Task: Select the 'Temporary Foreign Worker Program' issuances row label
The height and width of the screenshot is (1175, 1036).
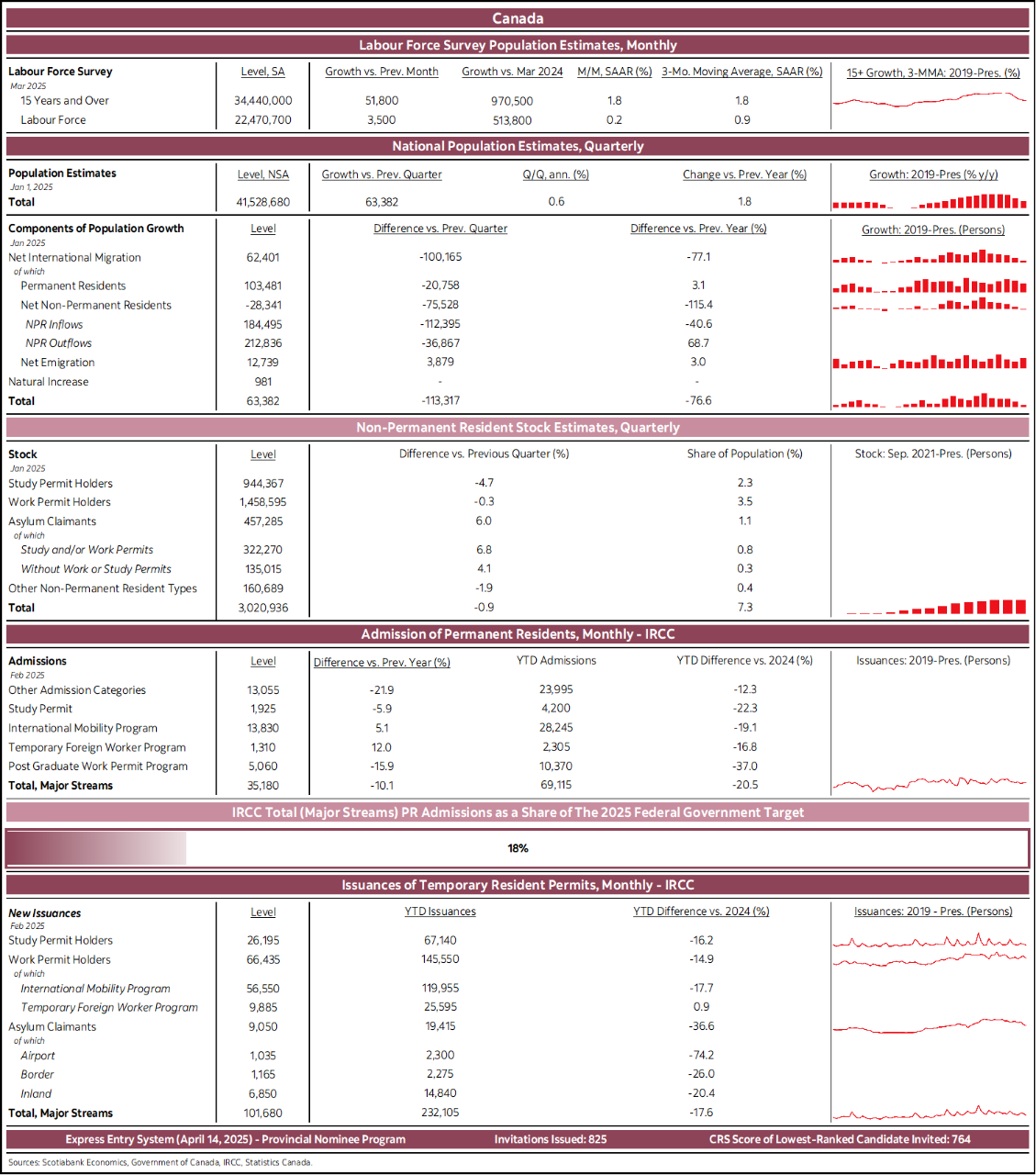Action: pos(109,1008)
